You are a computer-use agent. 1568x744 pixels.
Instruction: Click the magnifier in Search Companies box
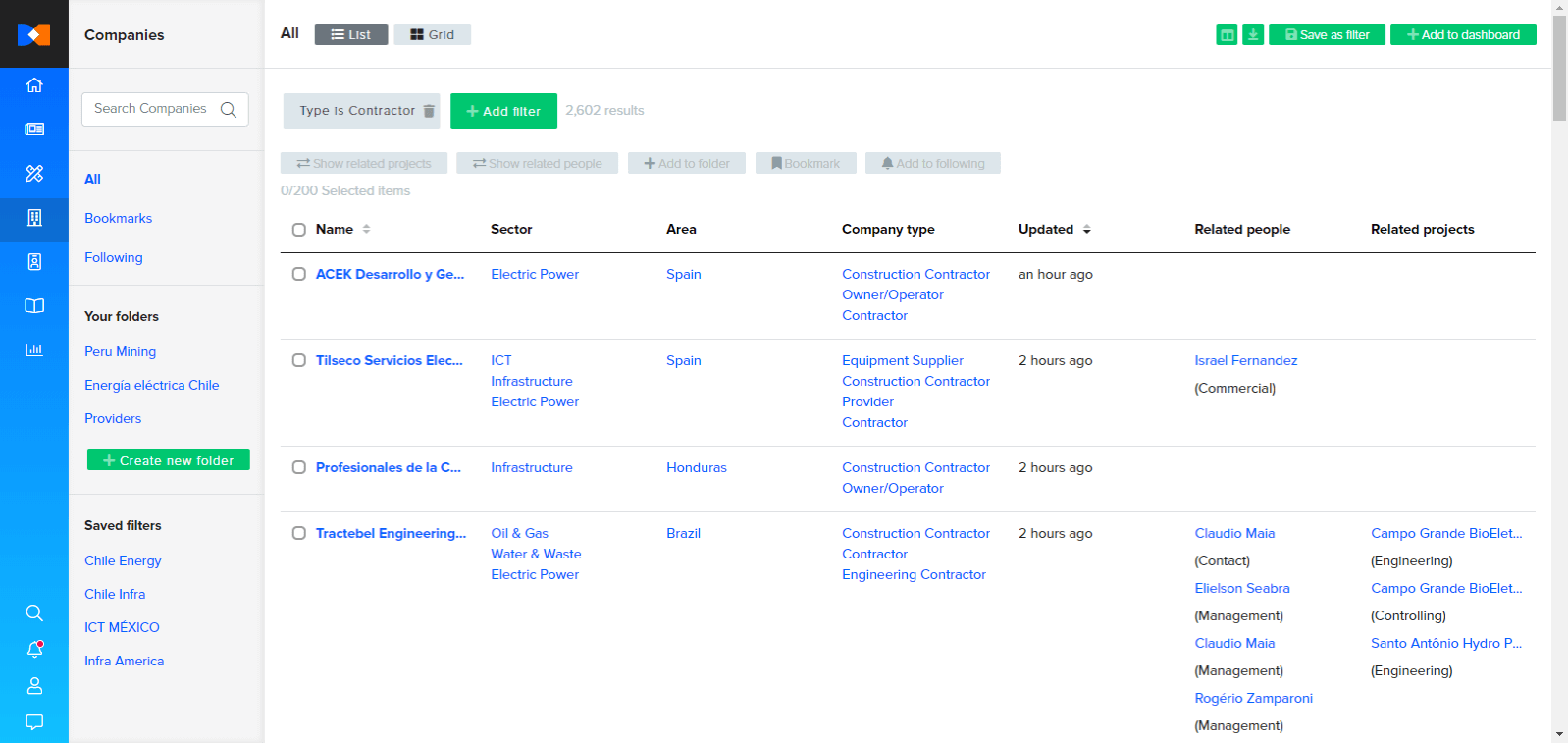pos(229,109)
